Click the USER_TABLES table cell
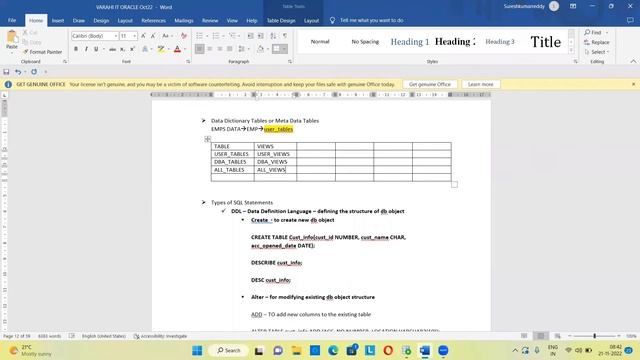 tap(233, 154)
